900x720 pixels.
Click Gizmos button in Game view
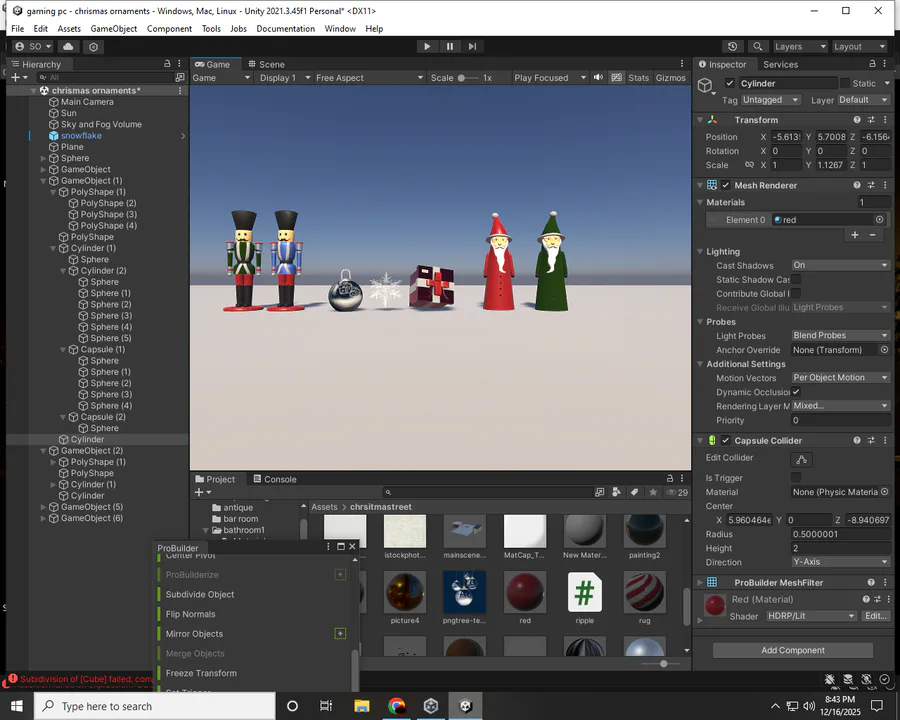(x=670, y=78)
